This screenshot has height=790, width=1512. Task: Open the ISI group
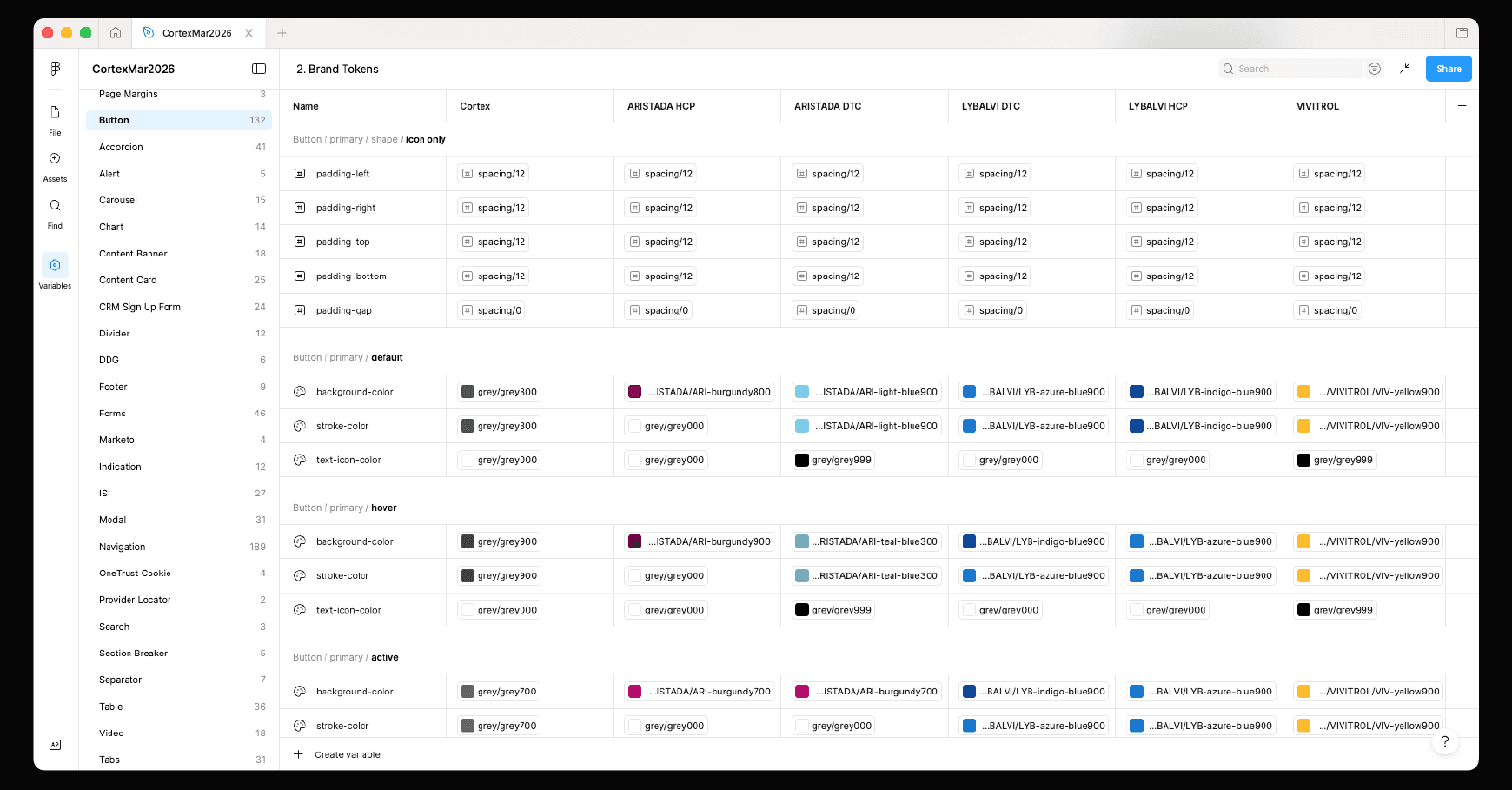coord(179,493)
